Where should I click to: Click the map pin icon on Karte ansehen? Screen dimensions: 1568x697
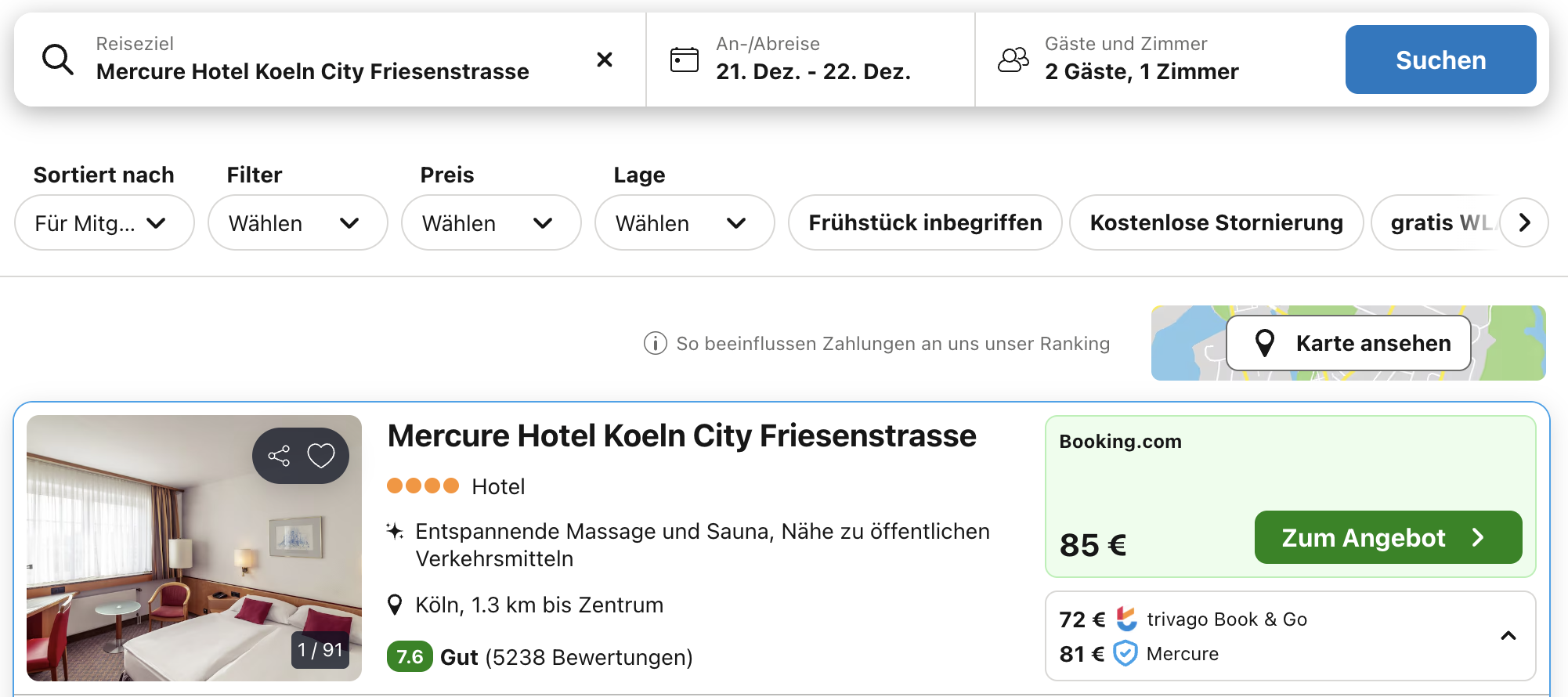pos(1264,343)
